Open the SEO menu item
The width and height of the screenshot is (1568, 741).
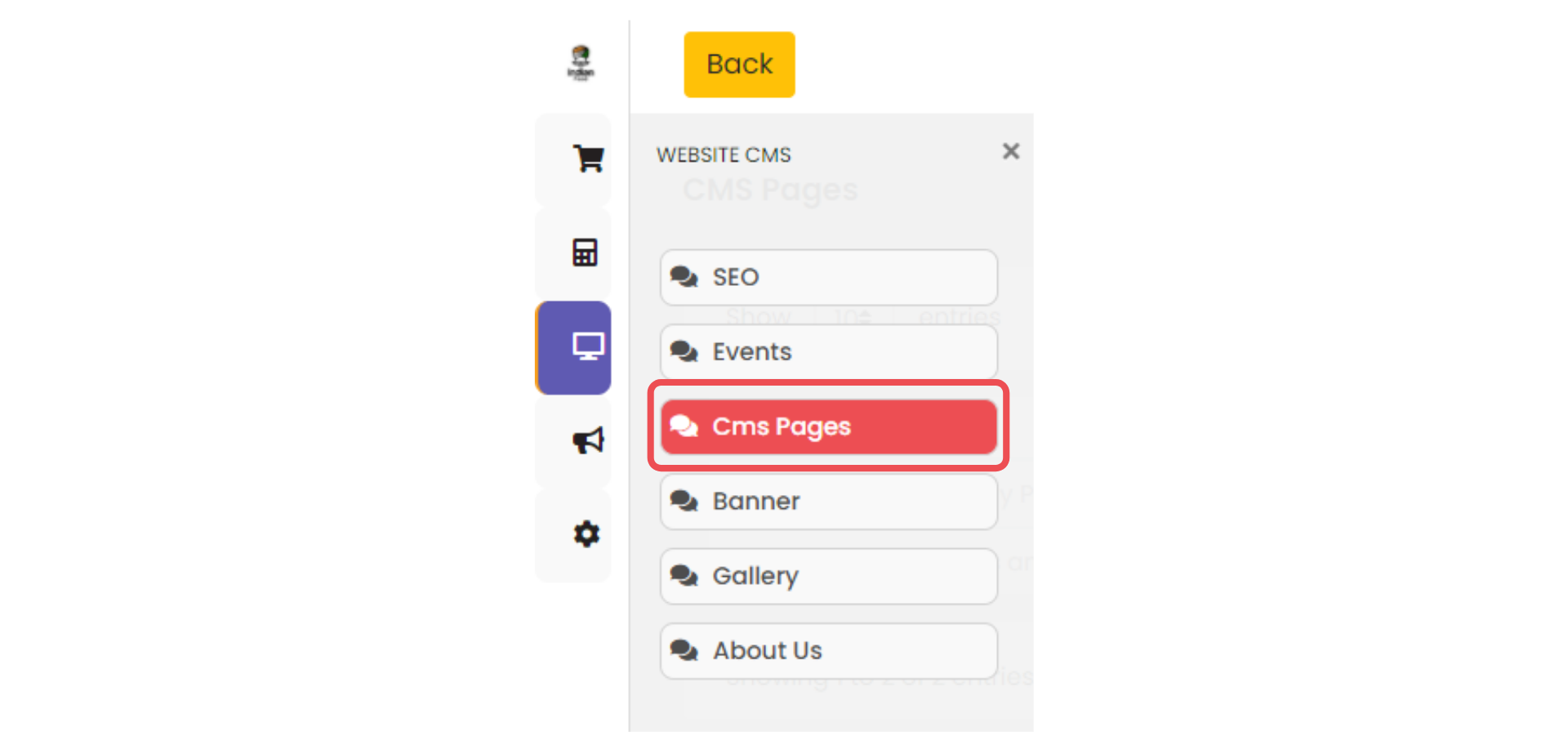coord(828,278)
